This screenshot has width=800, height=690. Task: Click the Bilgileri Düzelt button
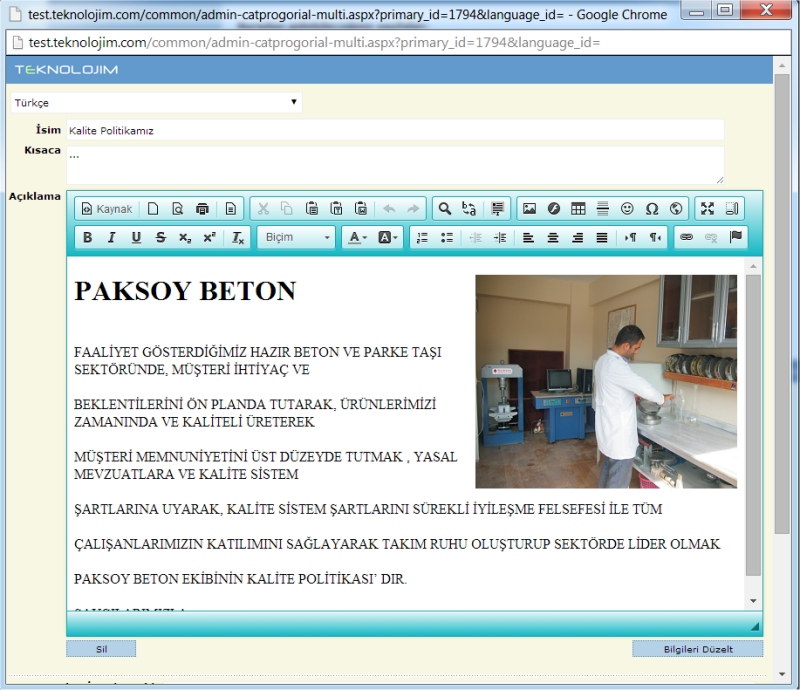697,649
